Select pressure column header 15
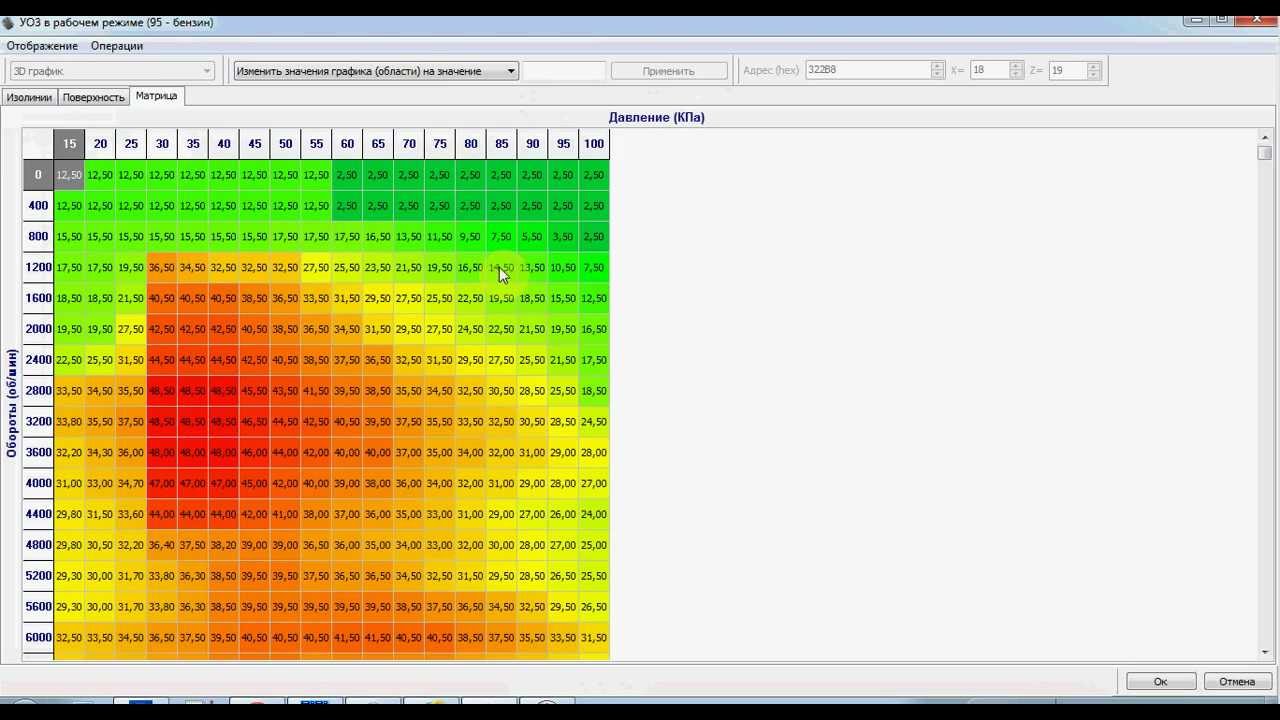Screen dimensions: 1280x720 [x=69, y=144]
